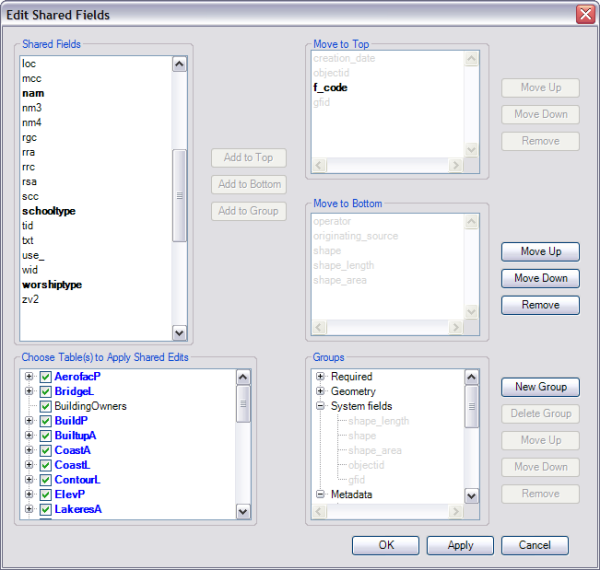Screen dimensions: 600x570
Task: Click Move Up beside Move to Bottom list
Action: click(540, 252)
